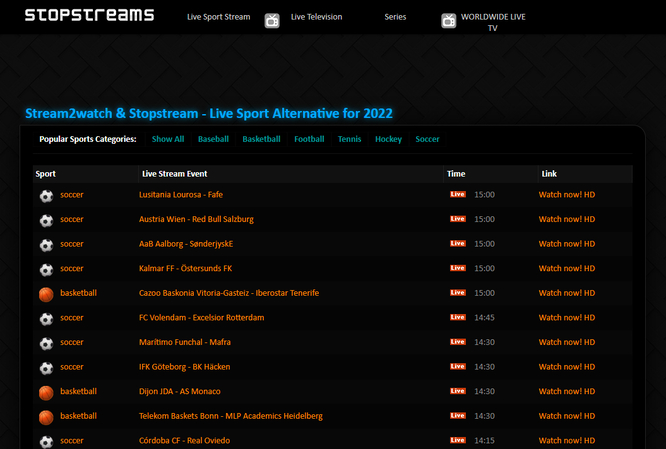The height and width of the screenshot is (449, 666).
Task: Click Watch now! HD for Austria Wien
Action: click(567, 219)
